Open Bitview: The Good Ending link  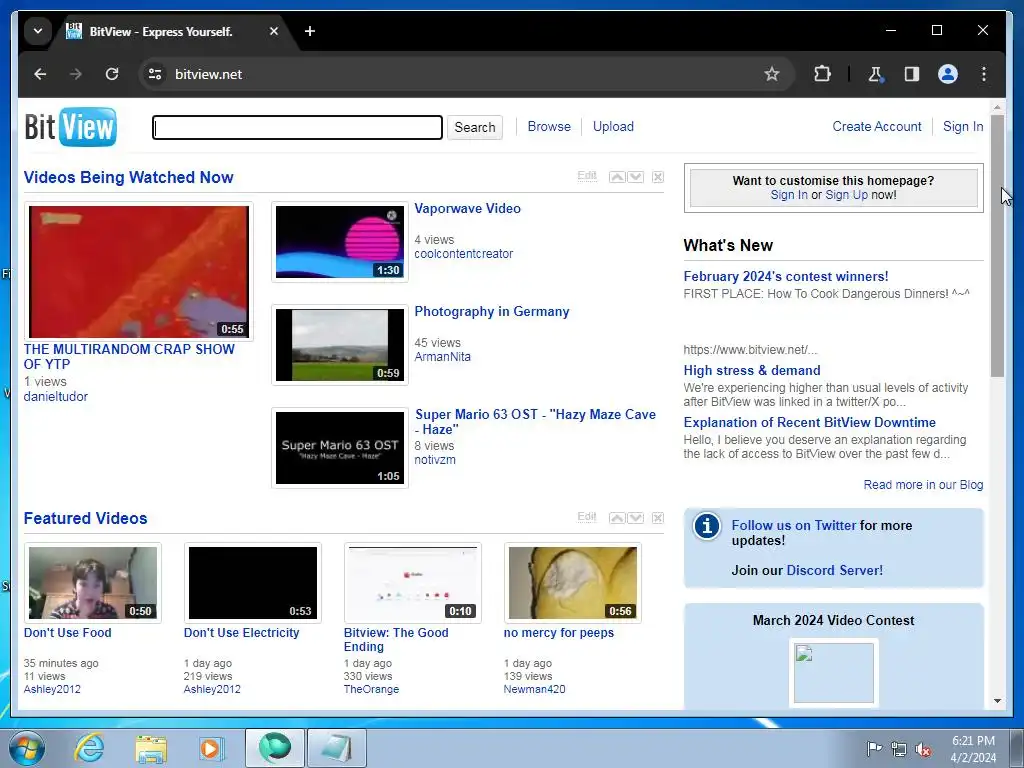coord(396,640)
